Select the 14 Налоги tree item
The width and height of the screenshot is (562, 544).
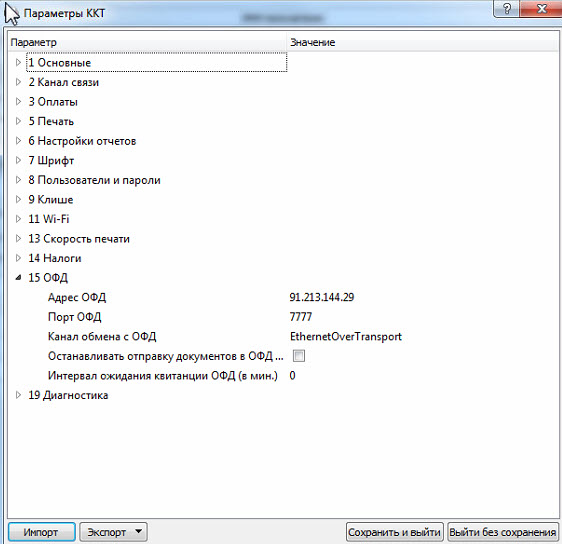tap(55, 258)
